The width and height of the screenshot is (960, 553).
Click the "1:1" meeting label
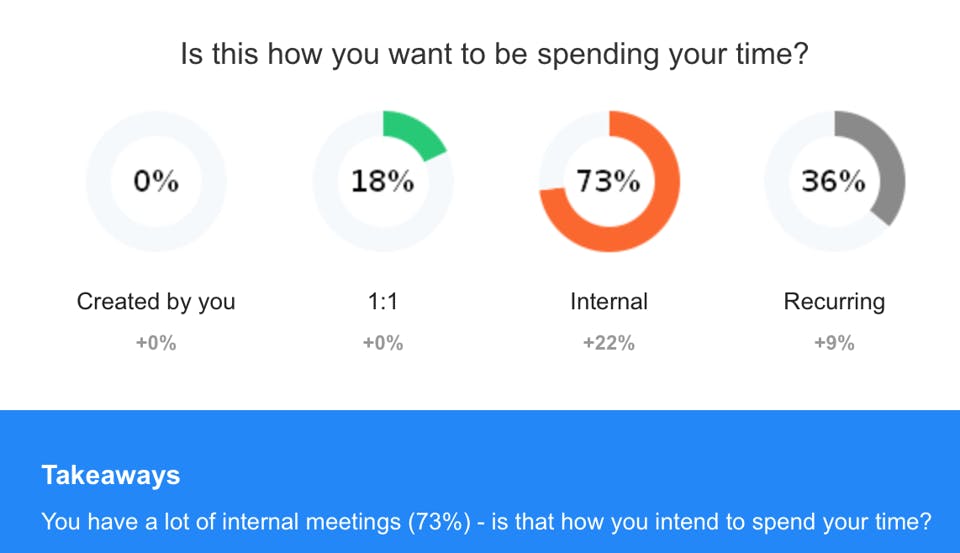point(382,302)
